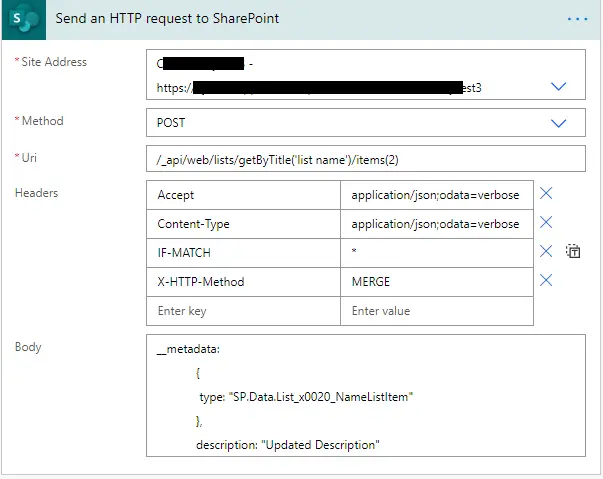Click the empty Enter value field
This screenshot has height=479, width=603.
click(437, 311)
